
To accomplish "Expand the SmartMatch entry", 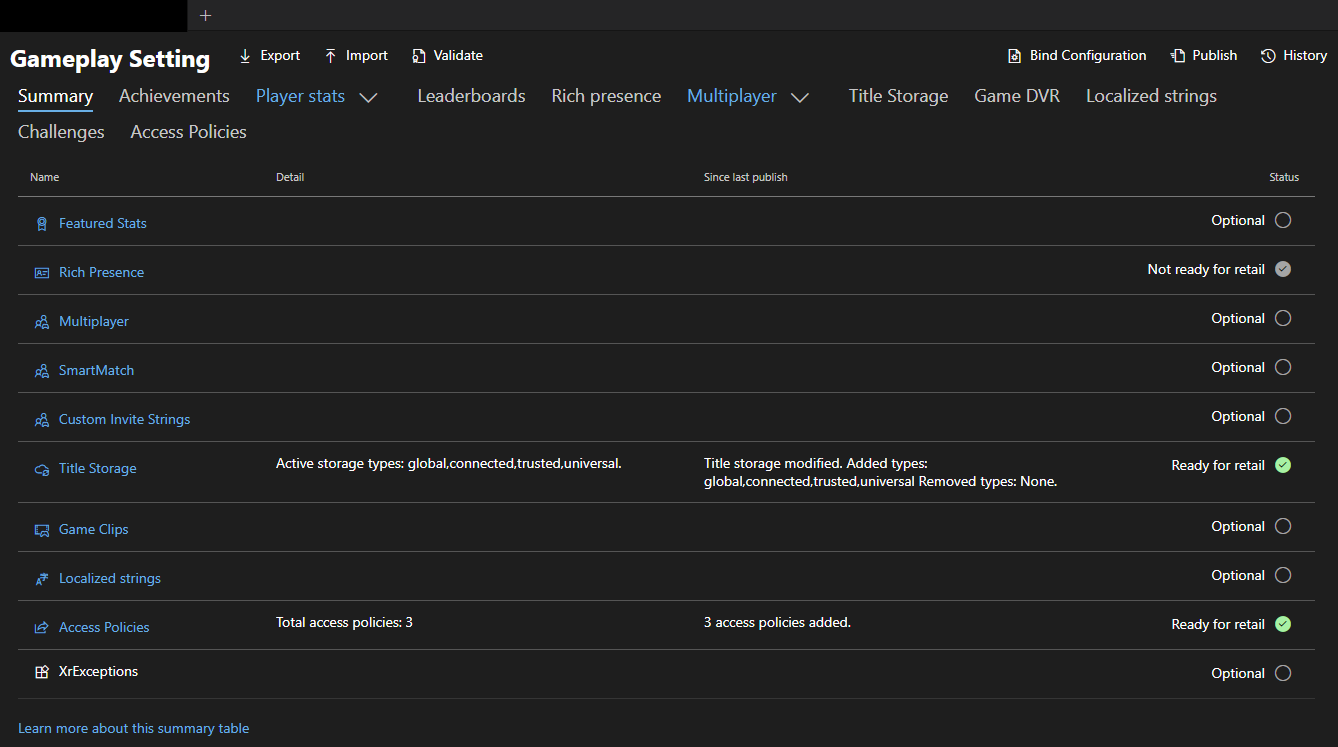I will pos(97,370).
